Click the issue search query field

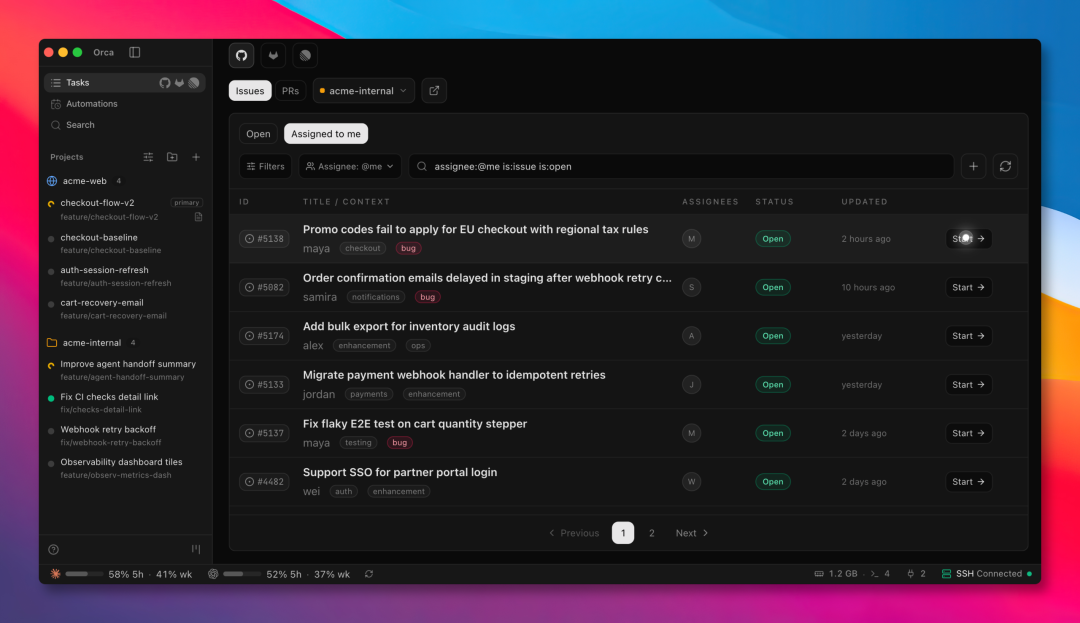(x=681, y=167)
